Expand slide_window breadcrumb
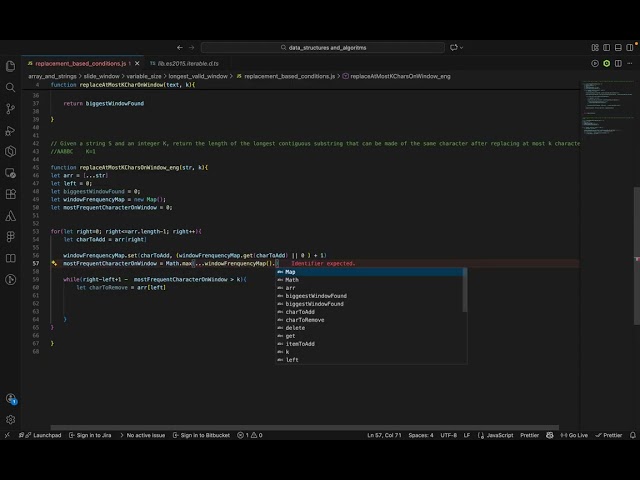The height and width of the screenshot is (480, 640). [102, 76]
